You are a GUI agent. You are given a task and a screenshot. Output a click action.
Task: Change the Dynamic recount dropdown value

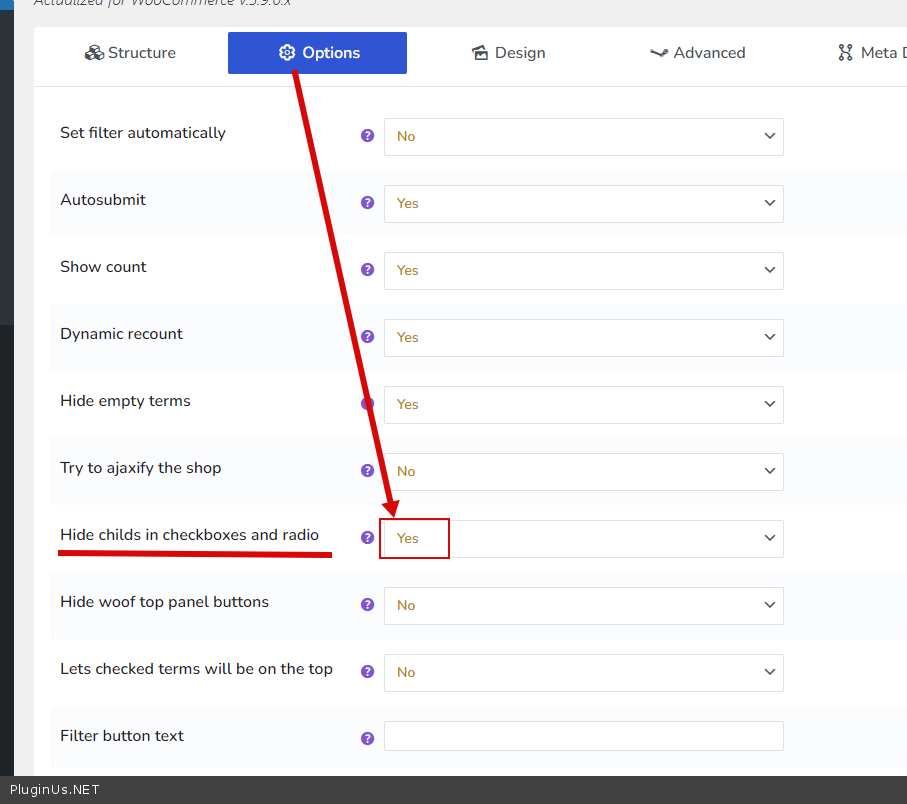click(x=583, y=338)
